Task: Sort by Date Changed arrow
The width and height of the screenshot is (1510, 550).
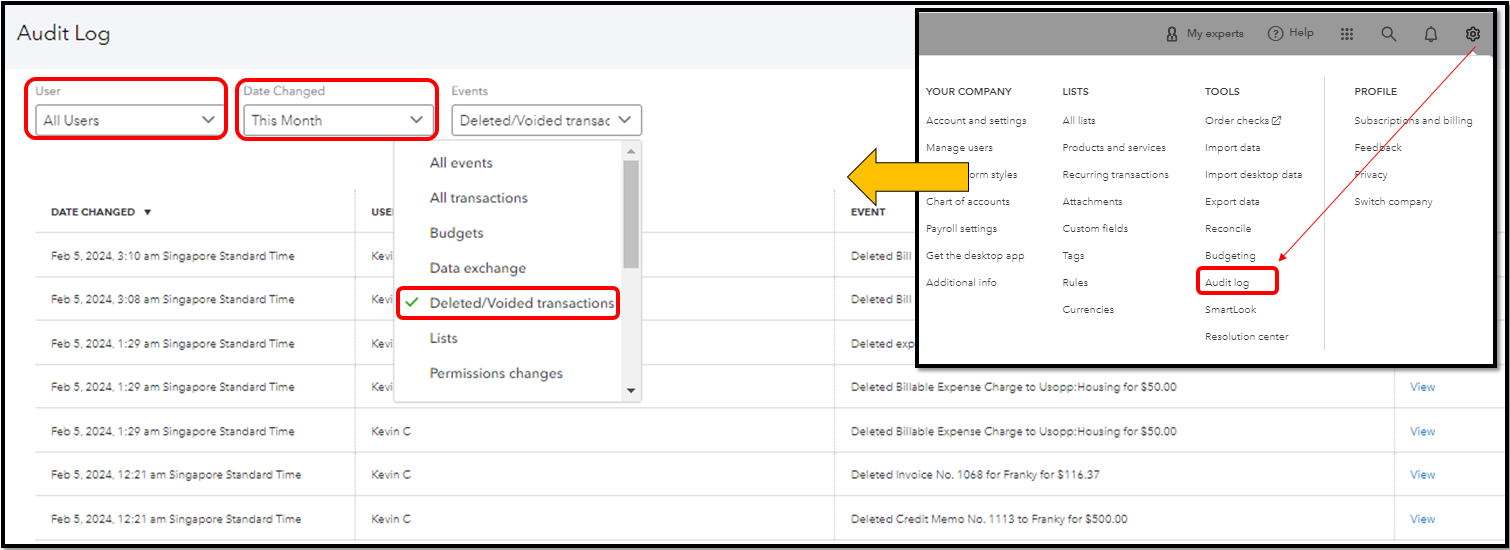Action: tap(148, 212)
